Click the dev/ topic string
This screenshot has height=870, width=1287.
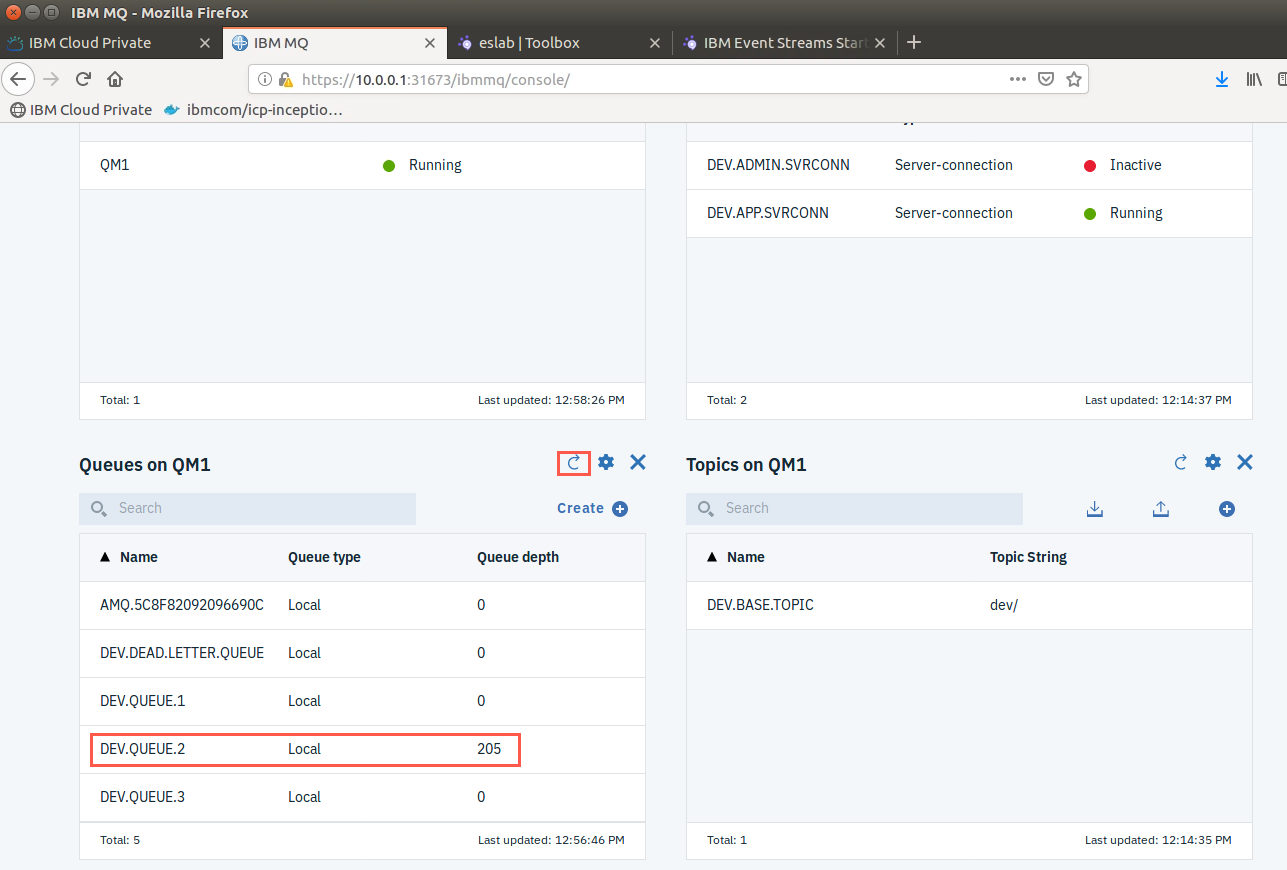point(1004,605)
